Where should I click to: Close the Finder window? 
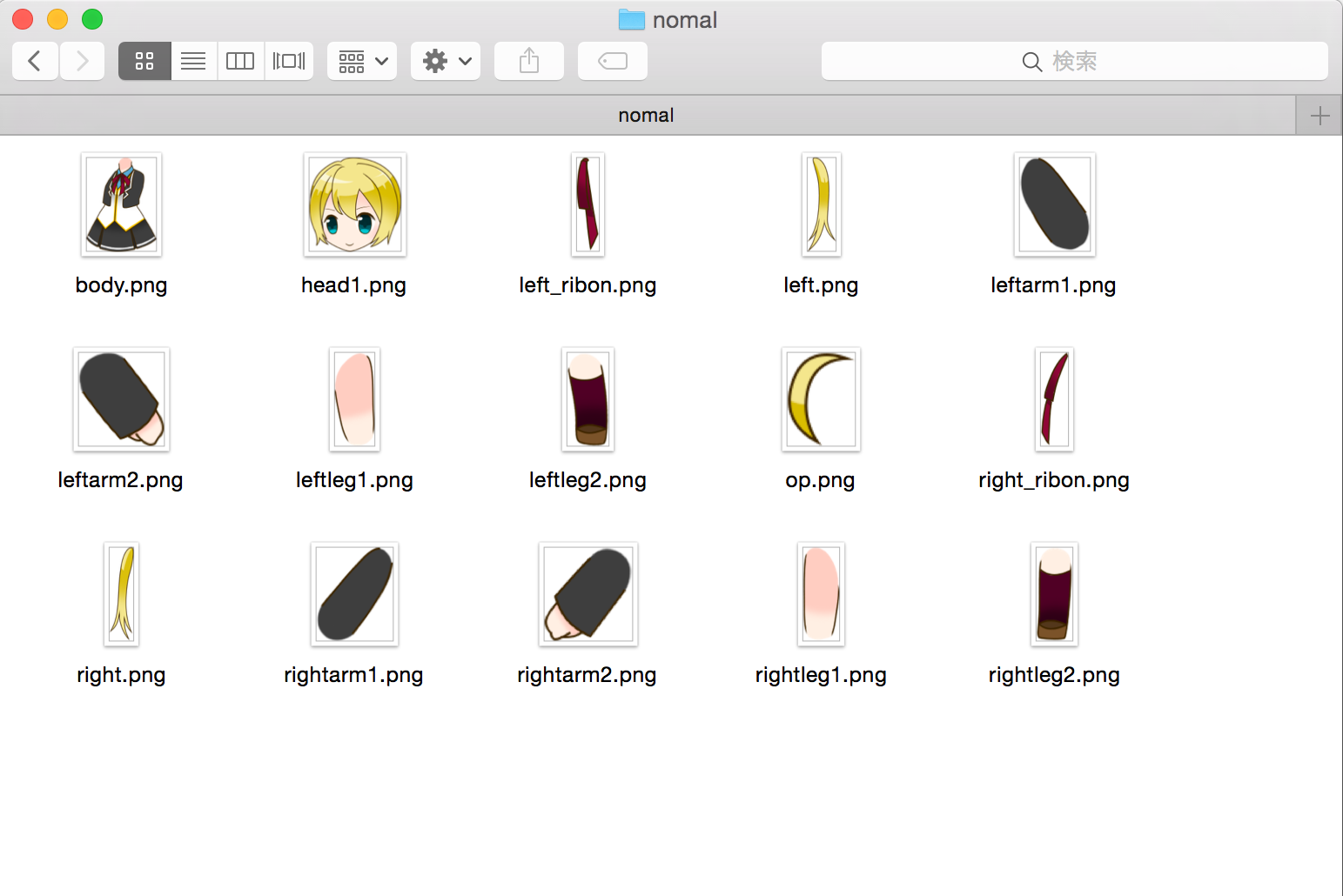(x=23, y=19)
